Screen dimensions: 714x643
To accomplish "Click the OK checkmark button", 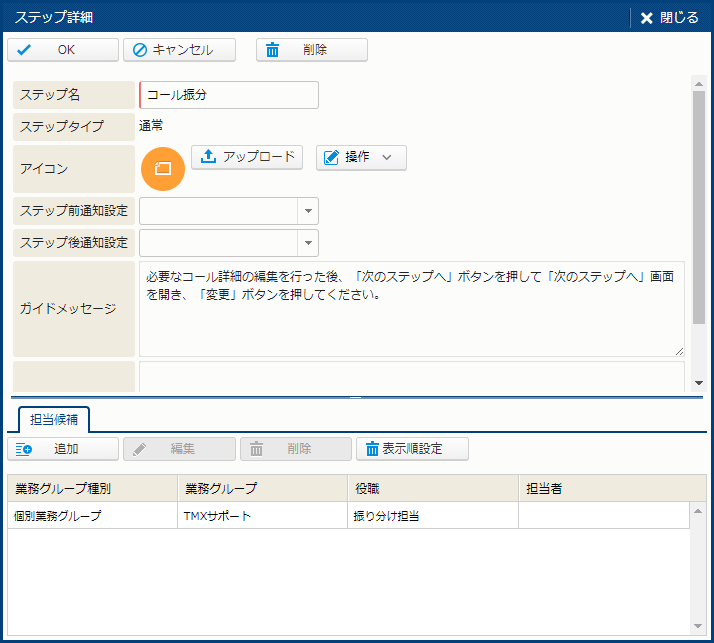I will tap(62, 50).
